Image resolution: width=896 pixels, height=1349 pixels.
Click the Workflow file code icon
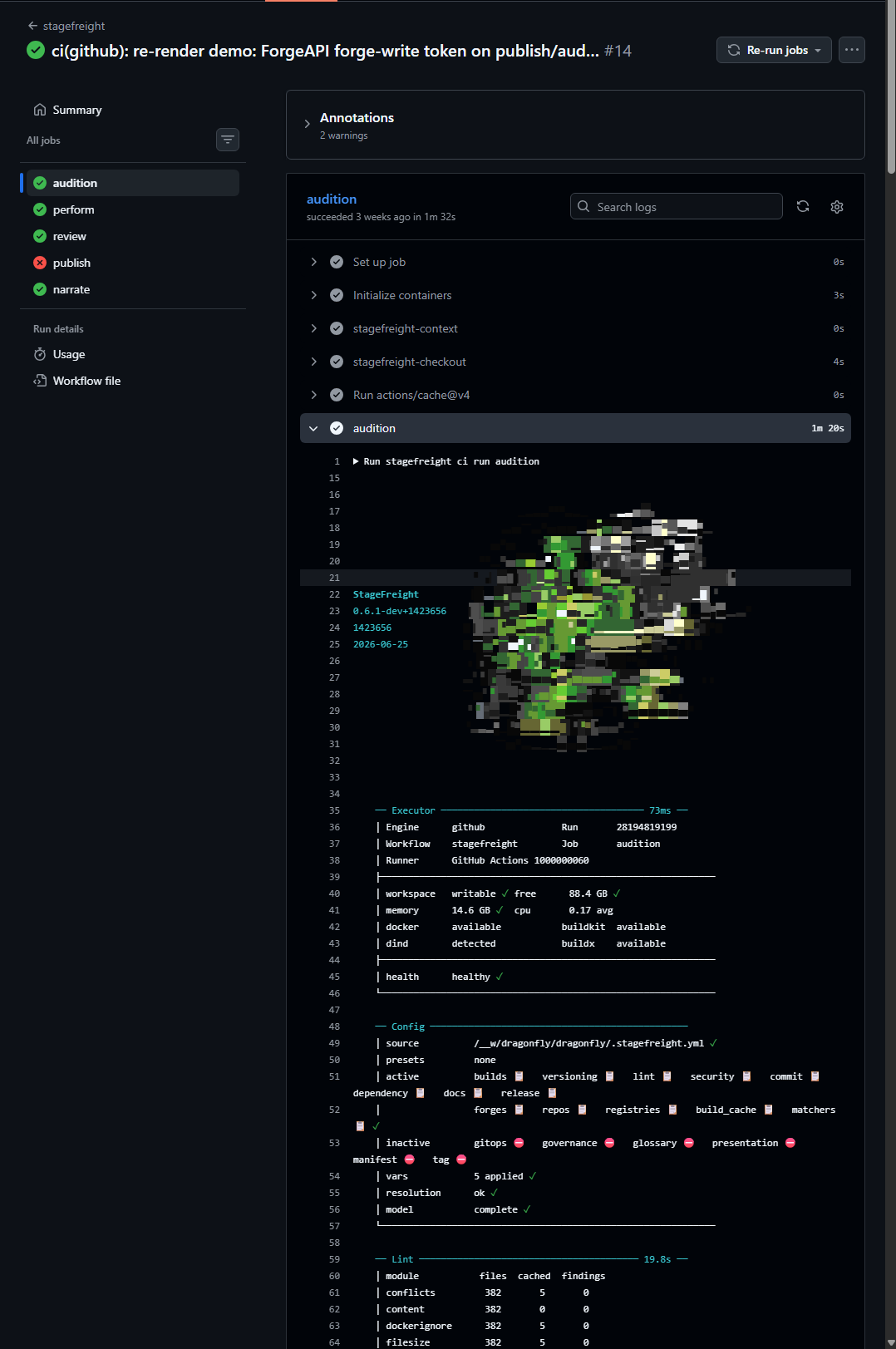pyautogui.click(x=40, y=381)
